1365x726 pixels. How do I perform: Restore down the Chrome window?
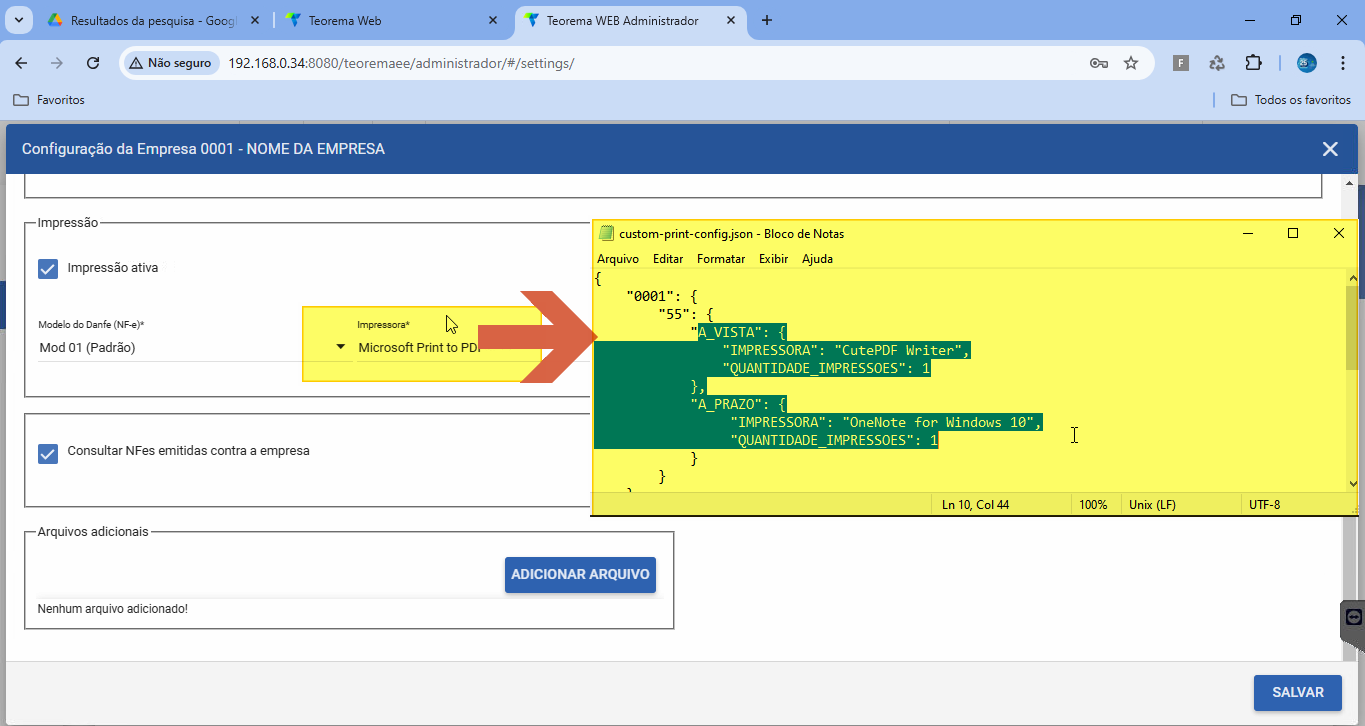pos(1296,20)
